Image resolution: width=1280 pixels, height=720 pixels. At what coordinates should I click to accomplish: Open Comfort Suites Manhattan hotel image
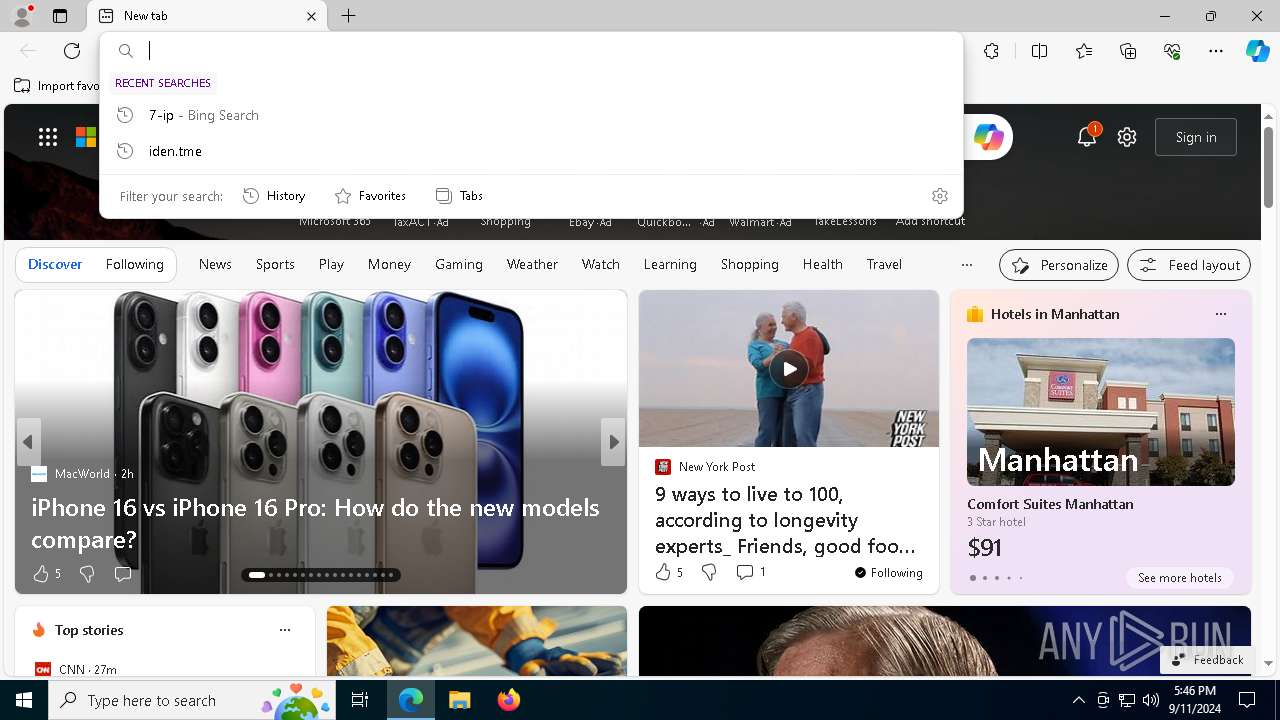(x=1101, y=412)
